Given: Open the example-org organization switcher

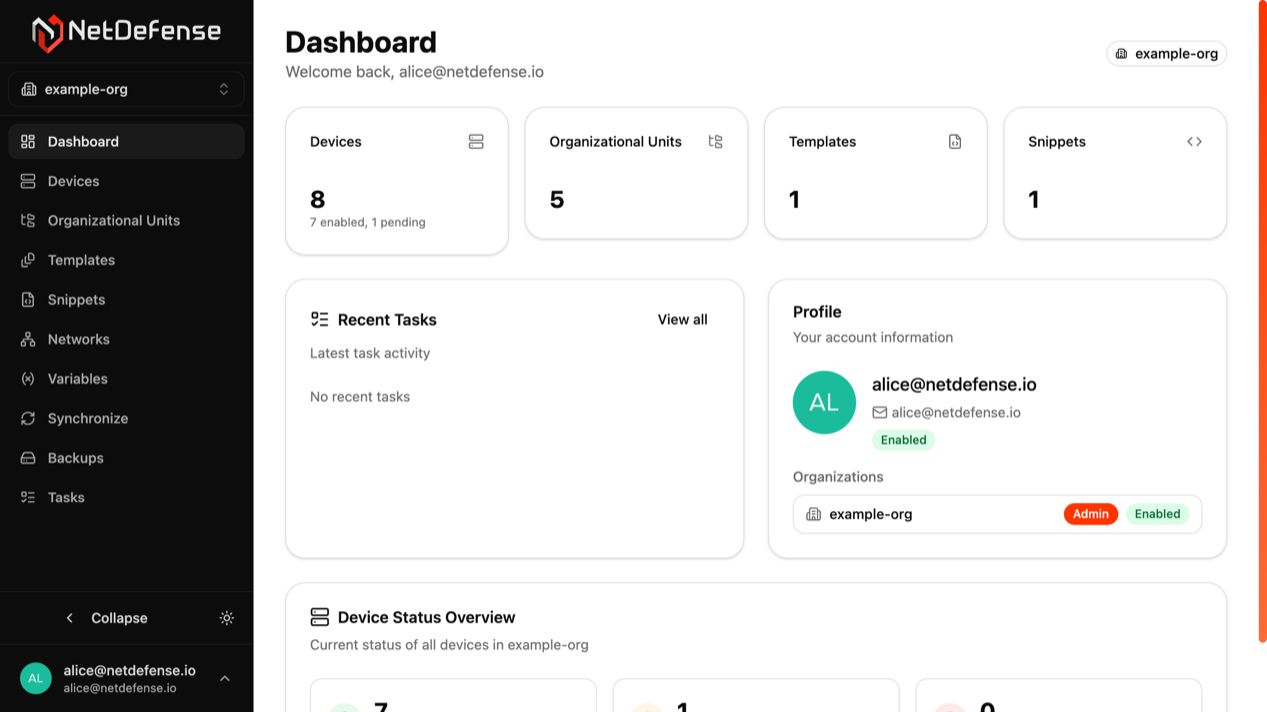Looking at the screenshot, I should [126, 89].
